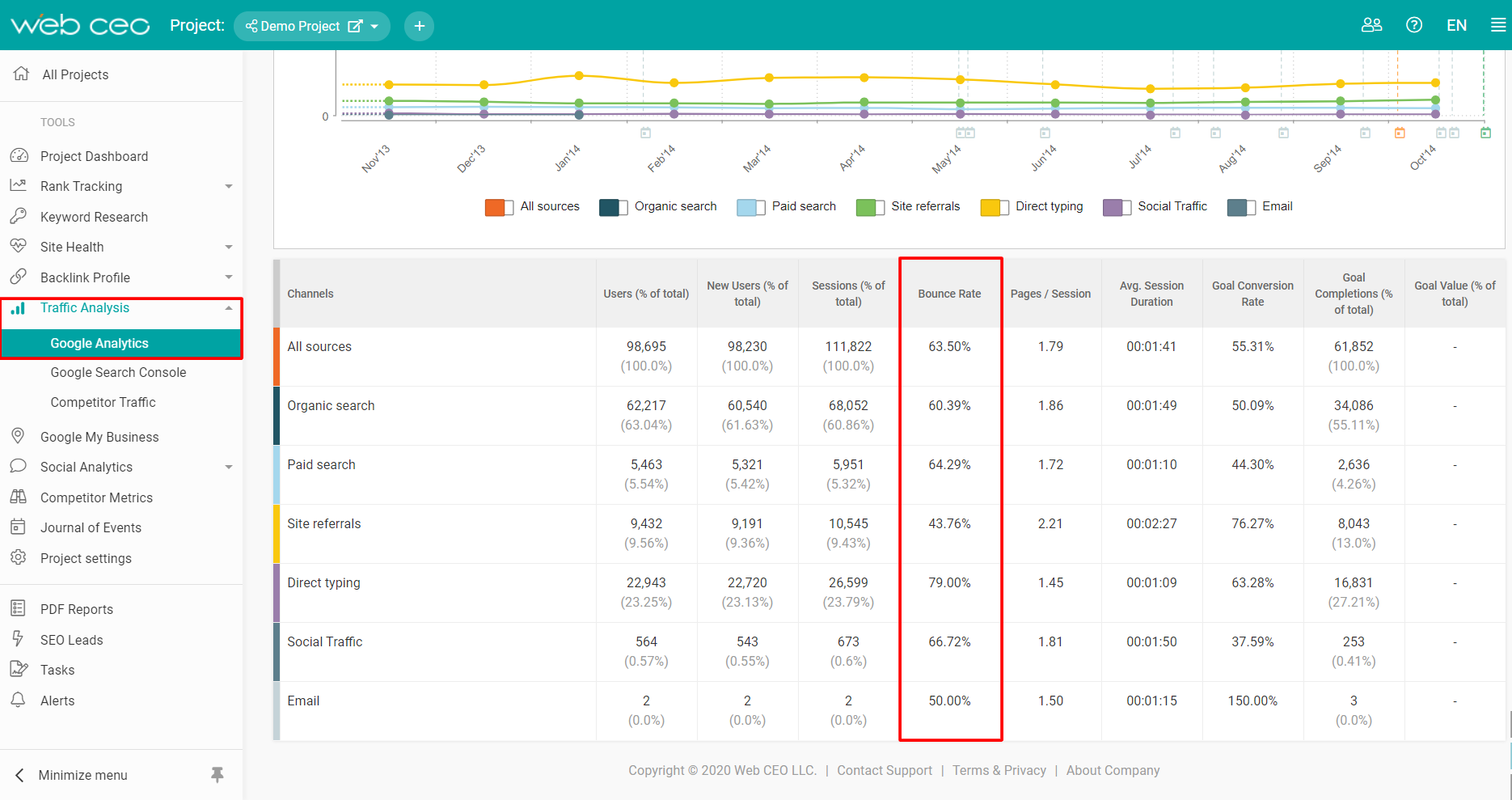Click the orange event calendar marker on chart

[1400, 133]
